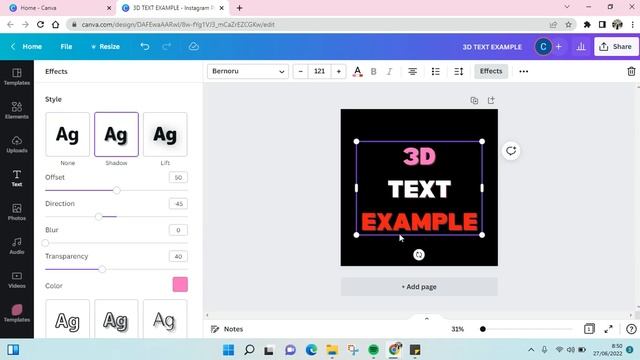640x360 pixels.
Task: Open the grid view page icon
Action: click(x=589, y=329)
